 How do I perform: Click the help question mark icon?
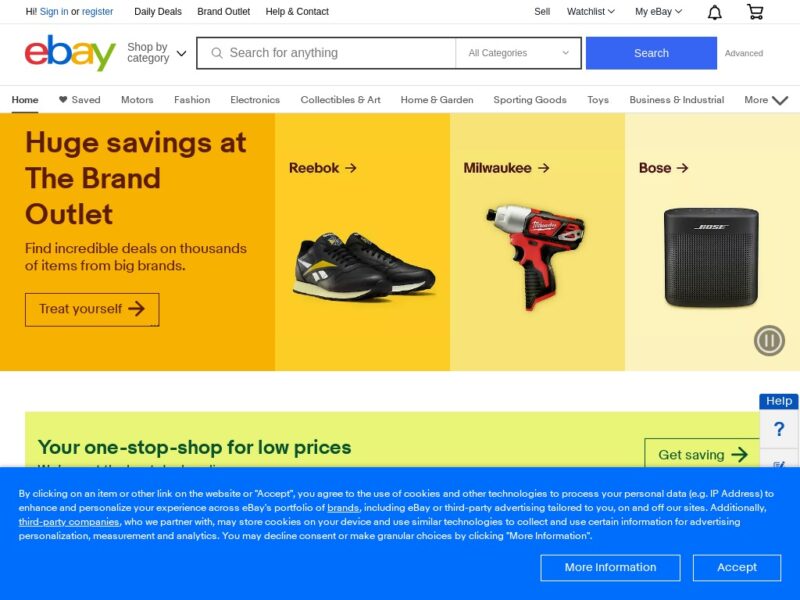click(779, 429)
